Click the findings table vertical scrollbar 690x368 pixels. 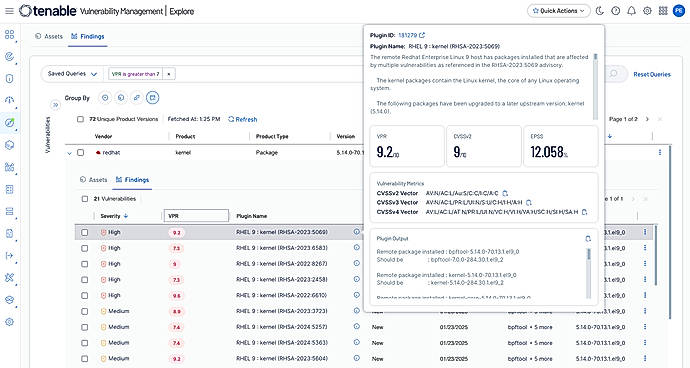[656, 255]
